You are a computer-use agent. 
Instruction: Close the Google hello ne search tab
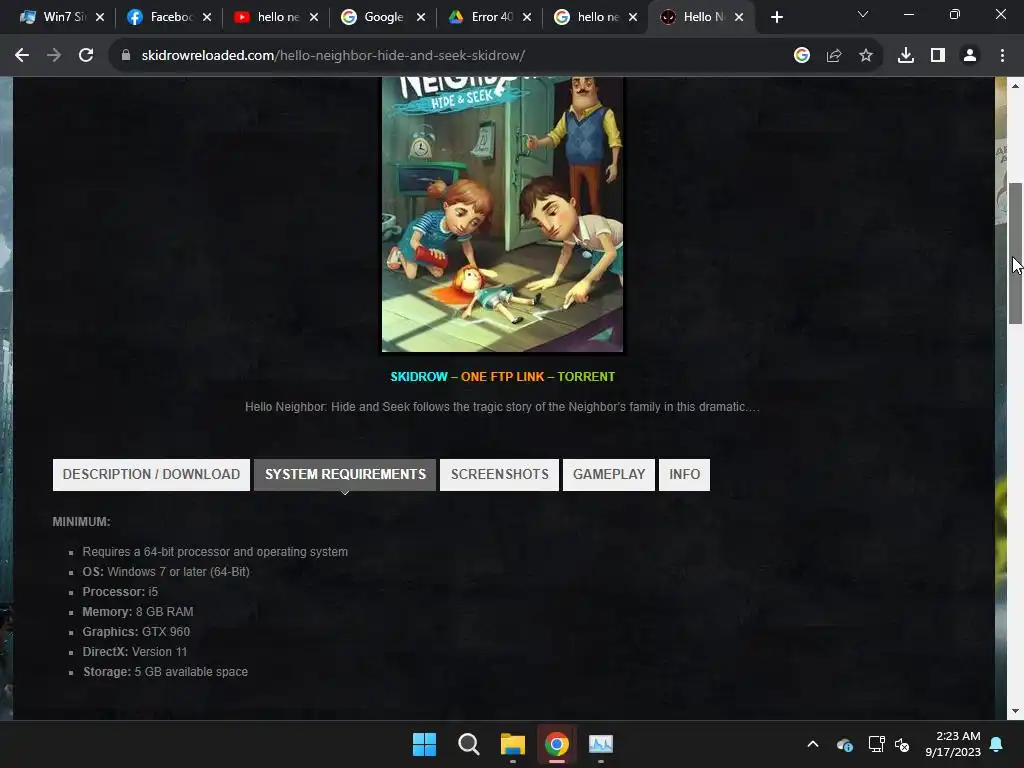(633, 17)
